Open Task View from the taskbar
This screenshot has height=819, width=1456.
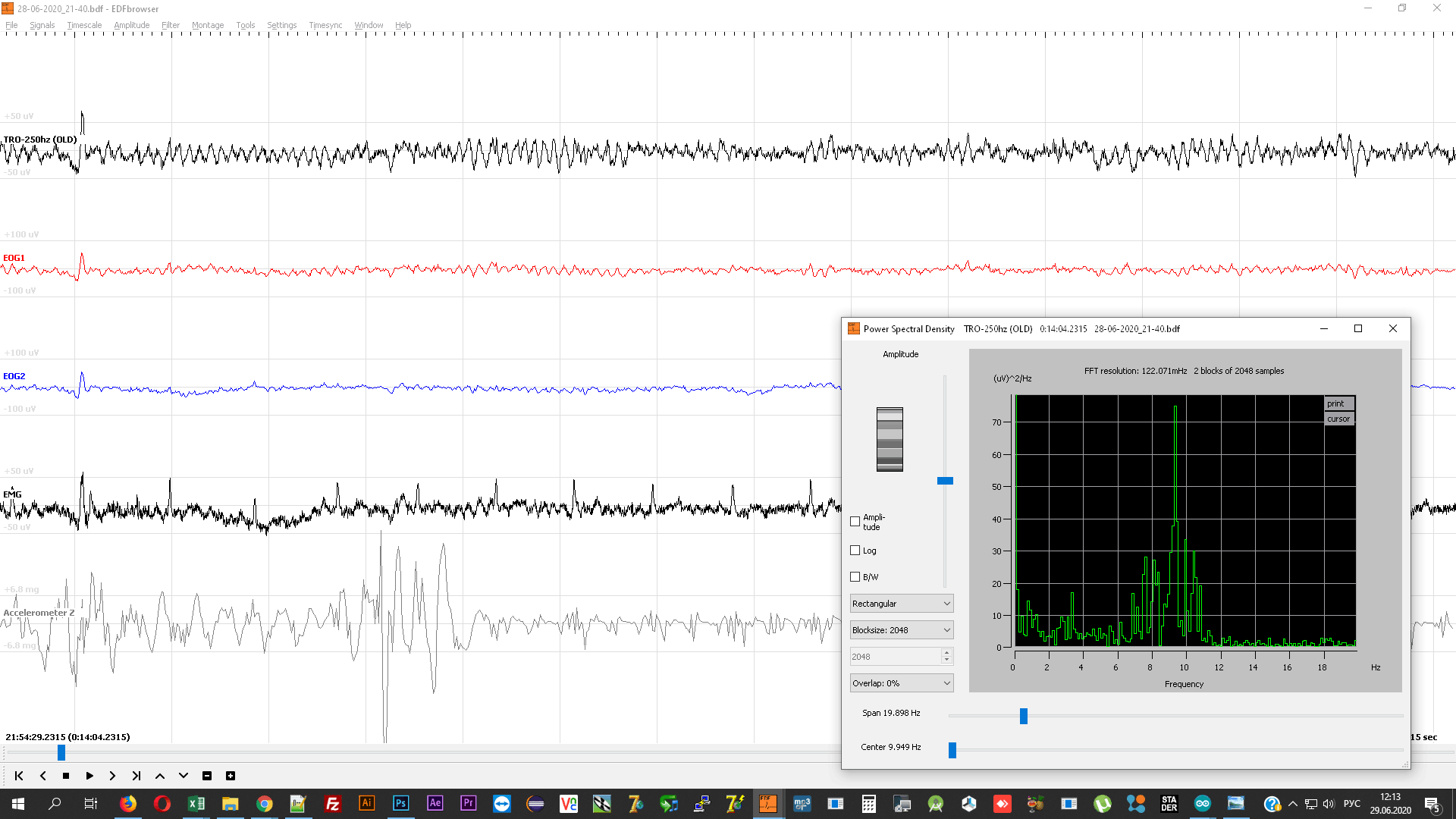pyautogui.click(x=90, y=804)
